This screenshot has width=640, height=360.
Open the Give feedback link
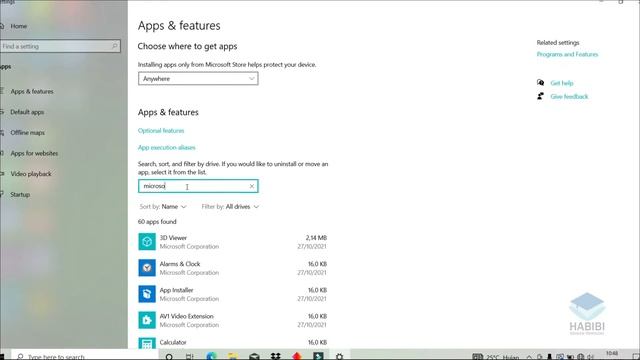coord(569,96)
